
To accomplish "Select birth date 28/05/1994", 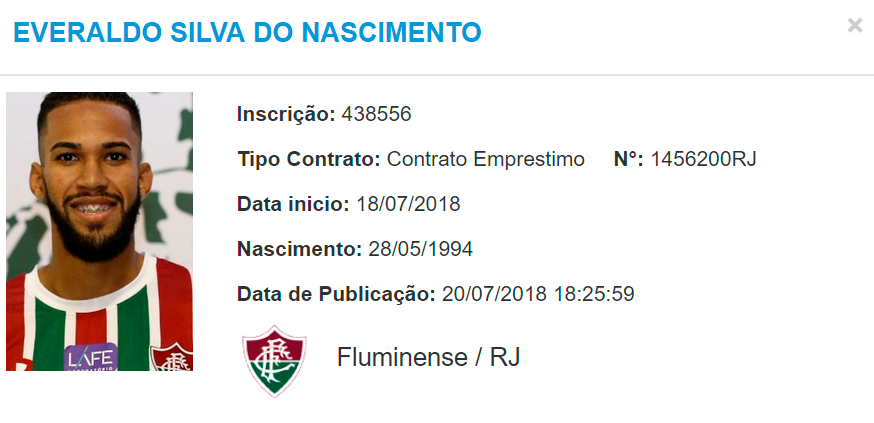I will click(x=420, y=249).
